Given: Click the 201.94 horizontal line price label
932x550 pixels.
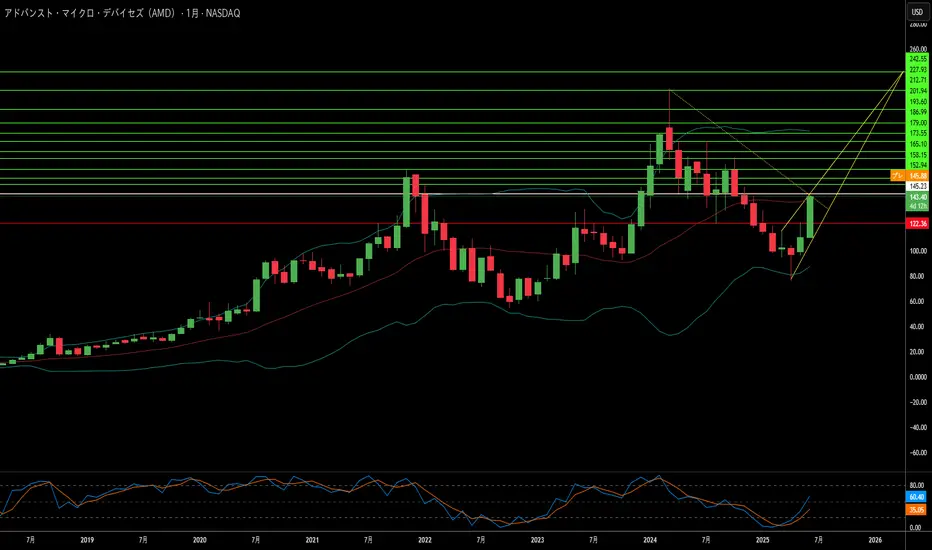Looking at the screenshot, I should pyautogui.click(x=918, y=91).
